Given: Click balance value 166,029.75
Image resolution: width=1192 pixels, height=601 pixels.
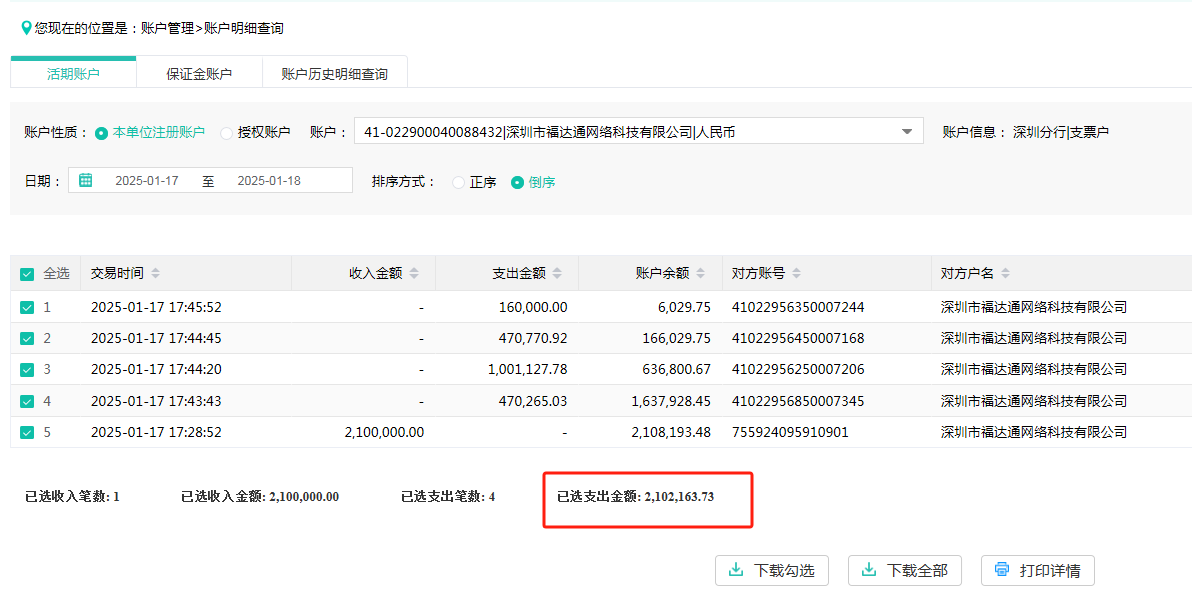Looking at the screenshot, I should 677,338.
